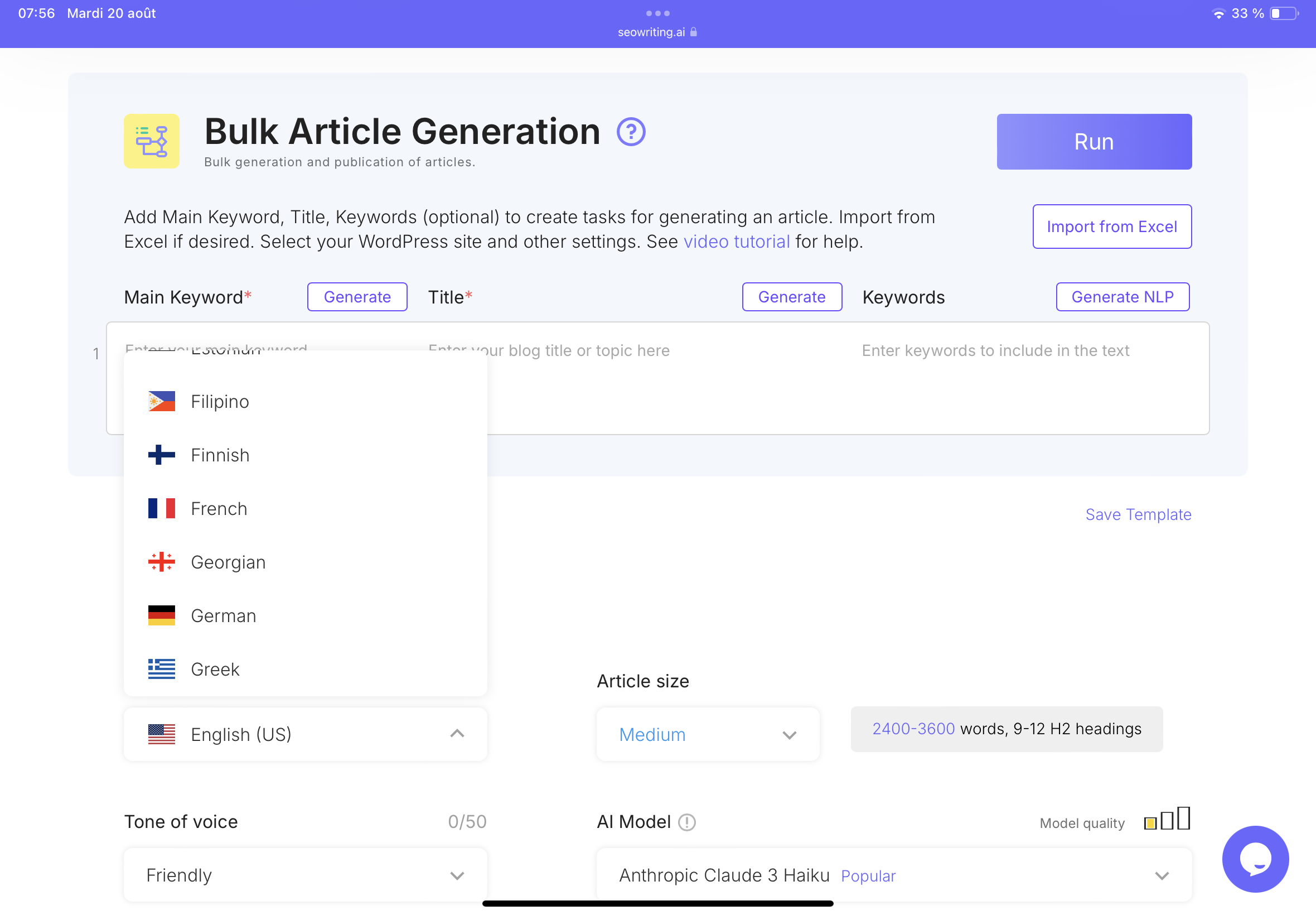Select German from language dropdown

[224, 616]
